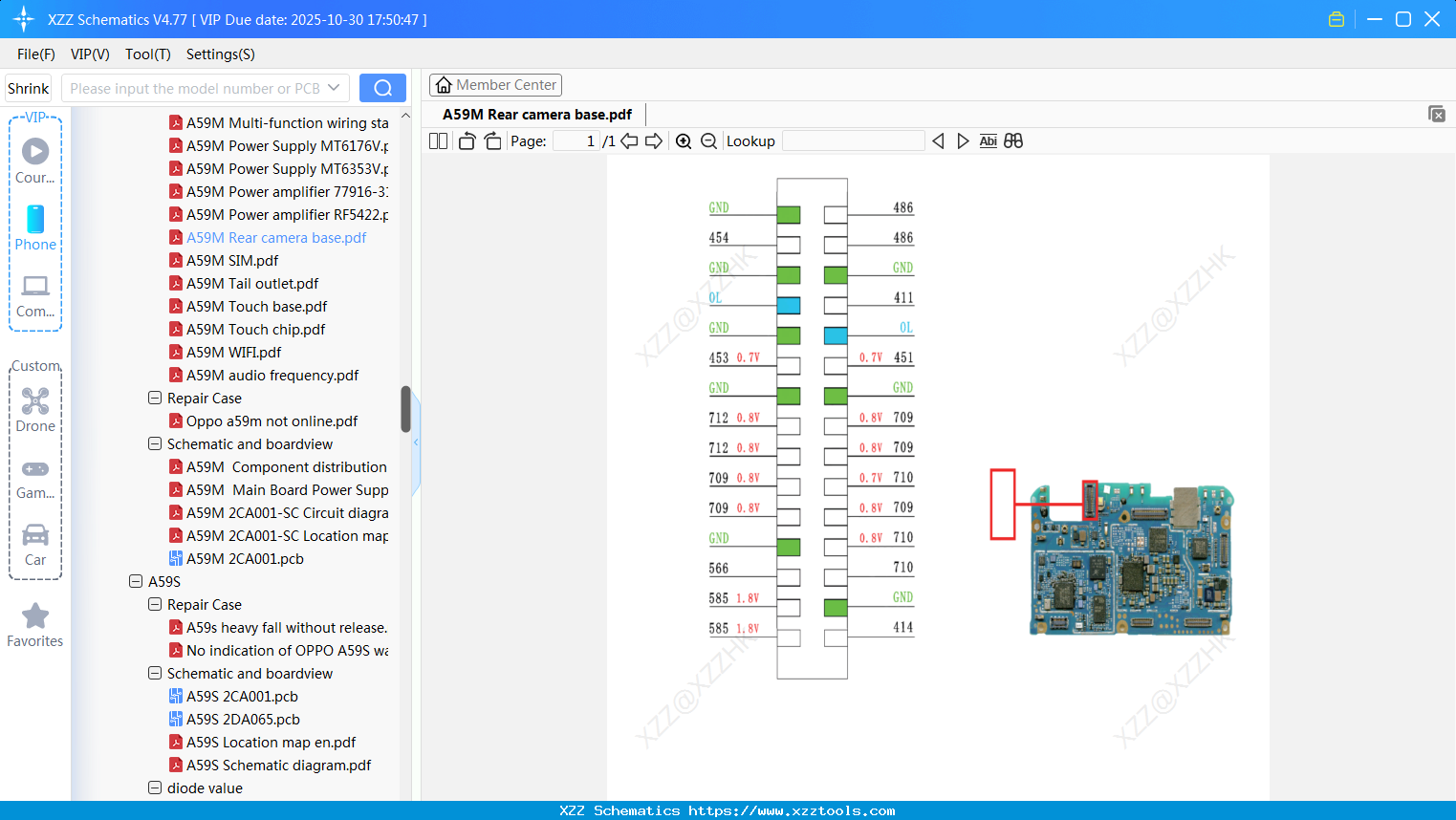Open the VIP store bag icon
The height and width of the screenshot is (820, 1456).
pyautogui.click(x=1336, y=19)
